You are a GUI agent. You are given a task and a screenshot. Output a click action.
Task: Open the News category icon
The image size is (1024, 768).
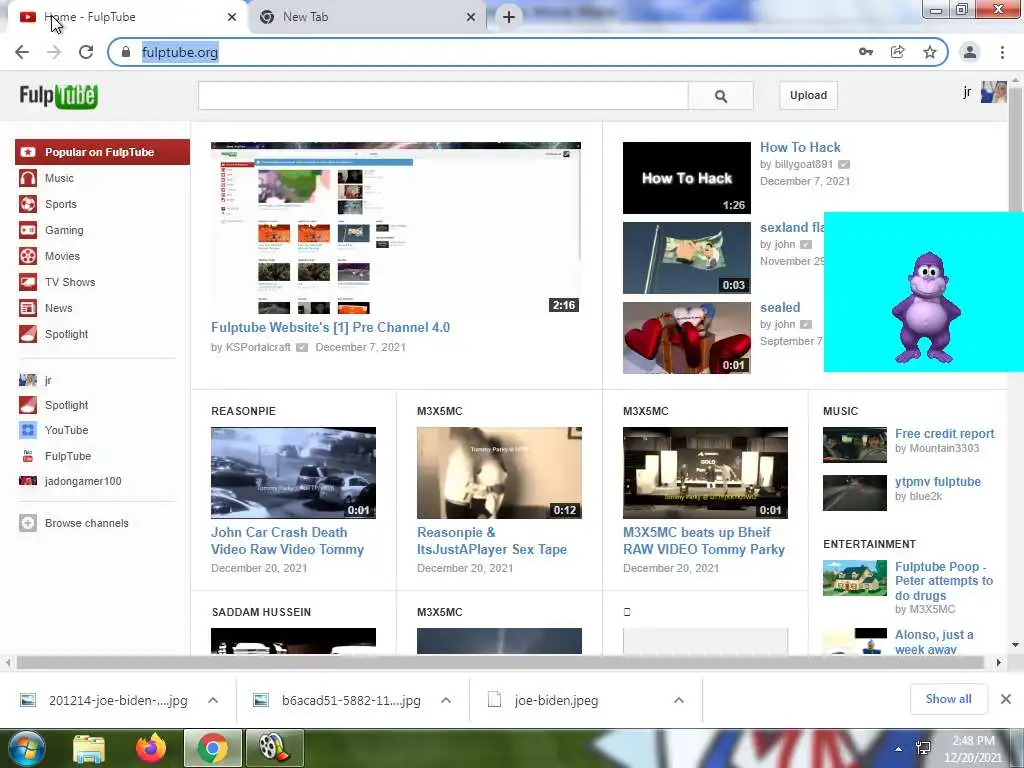tap(27, 308)
